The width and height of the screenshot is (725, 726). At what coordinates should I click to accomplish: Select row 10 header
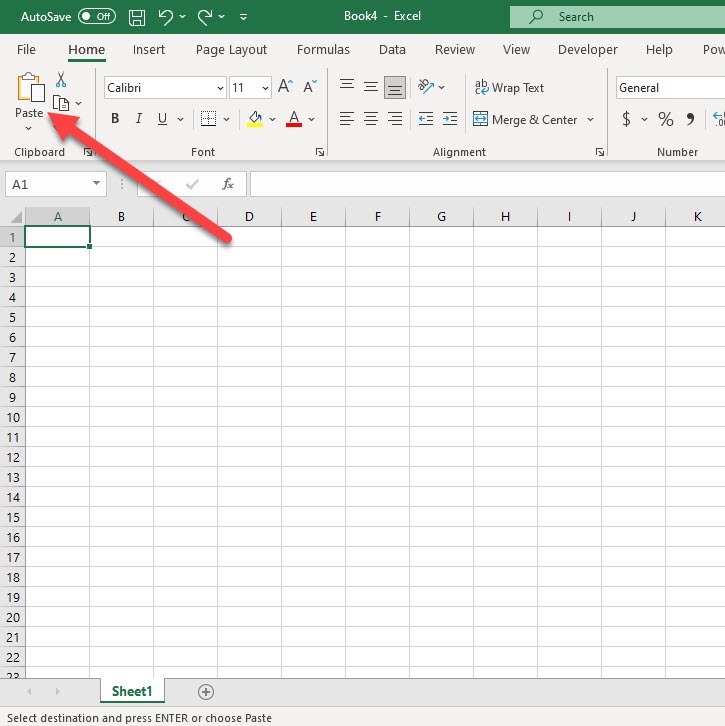[12, 417]
